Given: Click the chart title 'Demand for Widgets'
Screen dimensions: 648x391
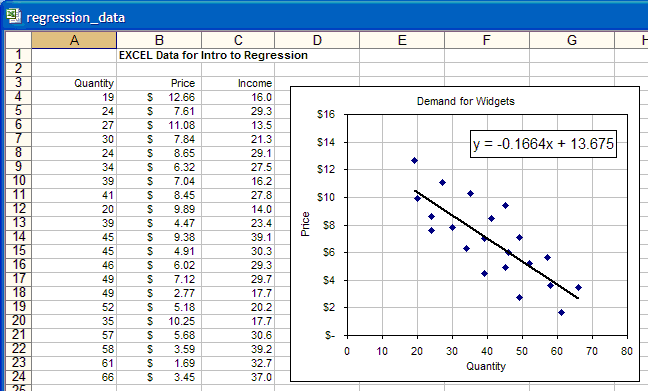Looking at the screenshot, I should (466, 101).
